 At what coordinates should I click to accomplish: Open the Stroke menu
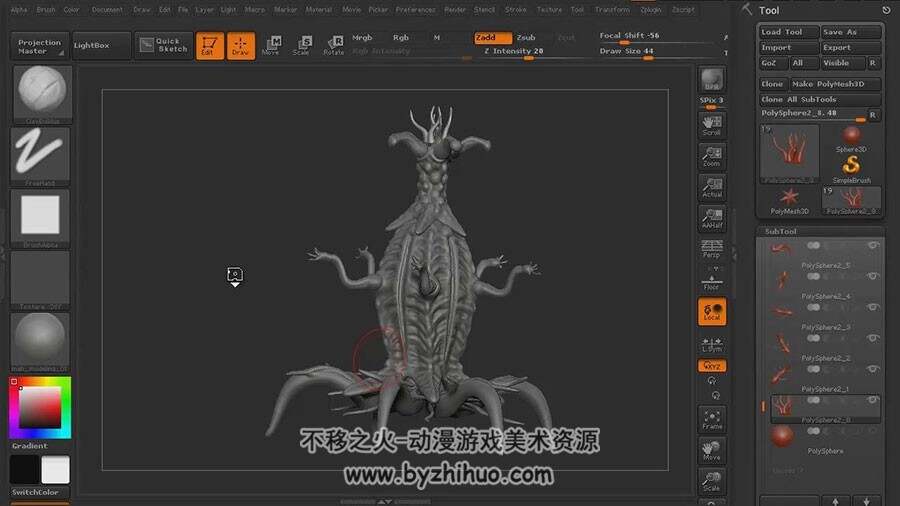click(x=515, y=9)
